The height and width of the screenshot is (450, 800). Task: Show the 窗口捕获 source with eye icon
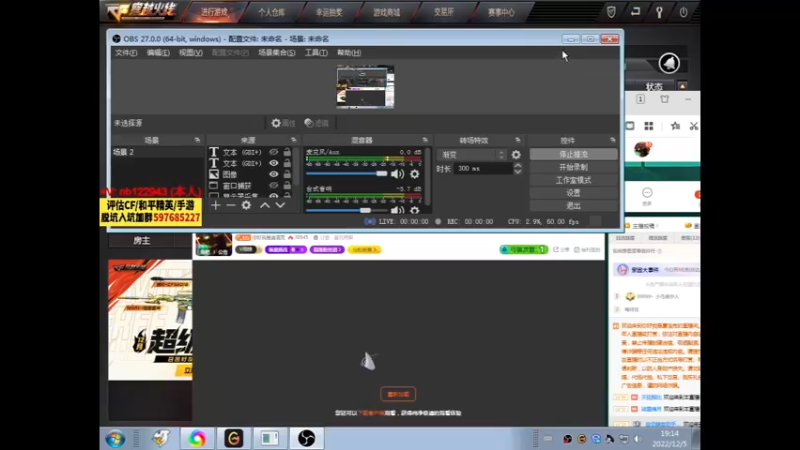point(274,186)
